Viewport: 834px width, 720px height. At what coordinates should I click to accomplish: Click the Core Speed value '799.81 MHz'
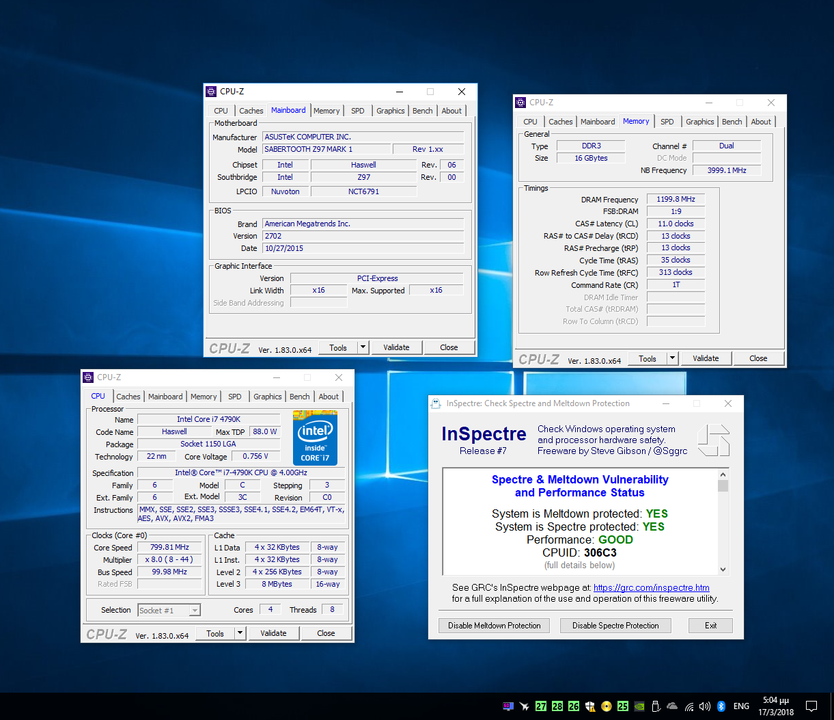(x=169, y=547)
